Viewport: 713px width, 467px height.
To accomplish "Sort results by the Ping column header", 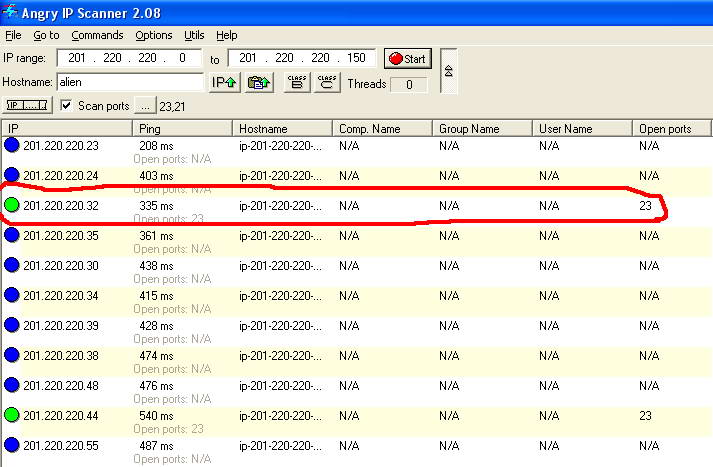I will coord(182,129).
